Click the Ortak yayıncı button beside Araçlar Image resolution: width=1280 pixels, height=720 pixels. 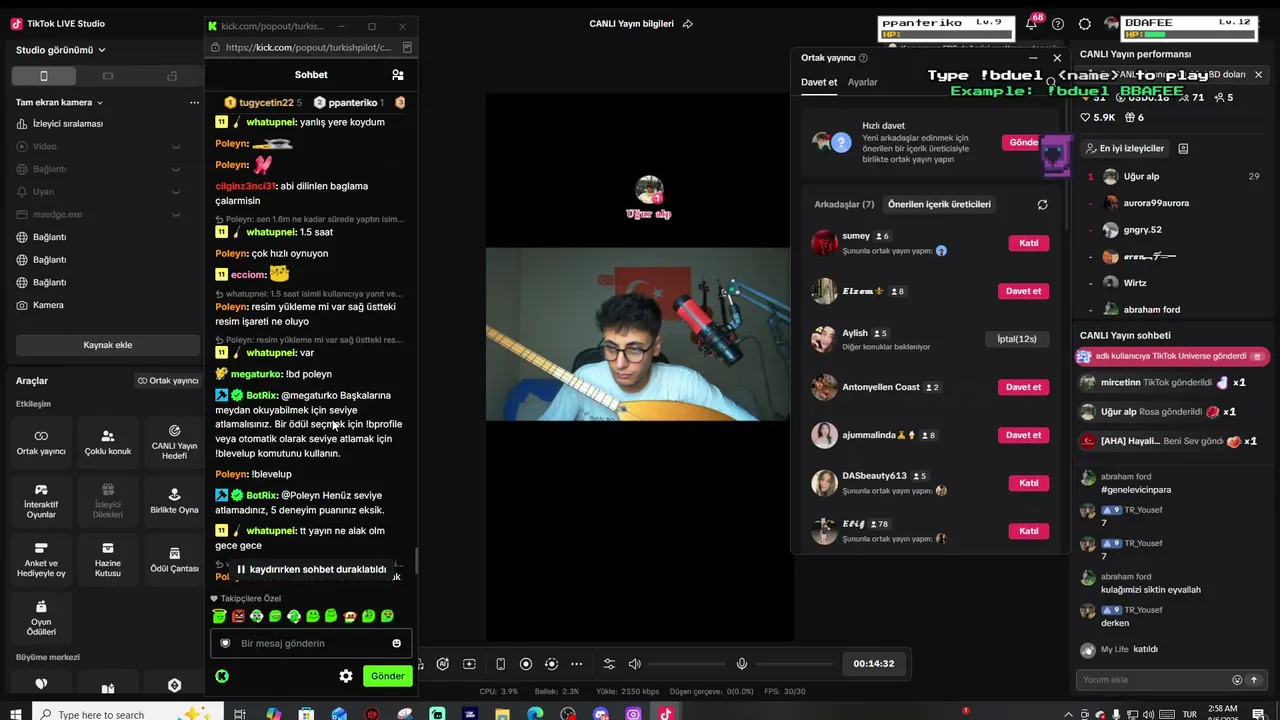tap(168, 381)
